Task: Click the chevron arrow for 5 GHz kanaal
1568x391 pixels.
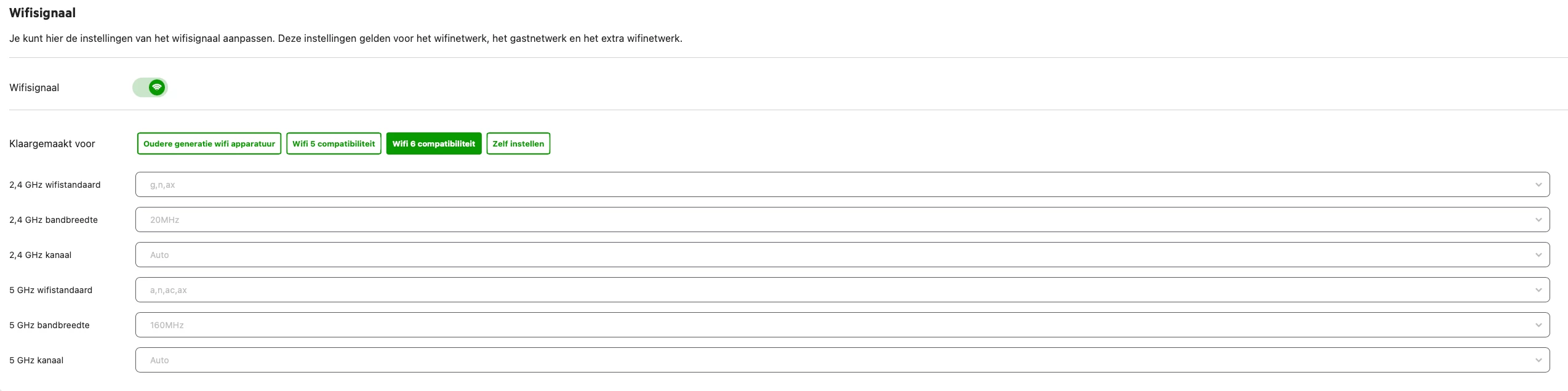Action: pyautogui.click(x=1538, y=360)
